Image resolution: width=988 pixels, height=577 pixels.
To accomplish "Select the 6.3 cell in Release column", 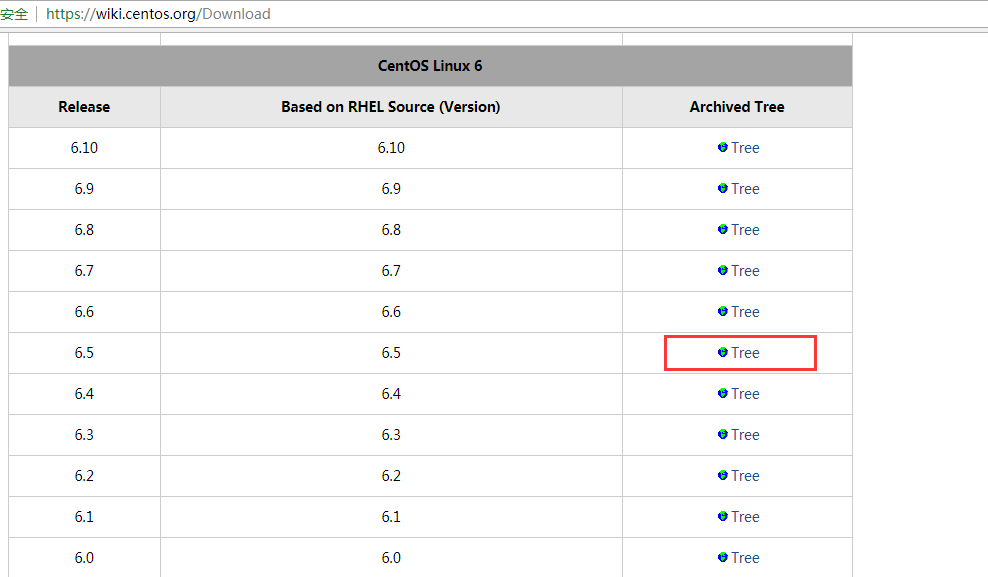I will (84, 435).
